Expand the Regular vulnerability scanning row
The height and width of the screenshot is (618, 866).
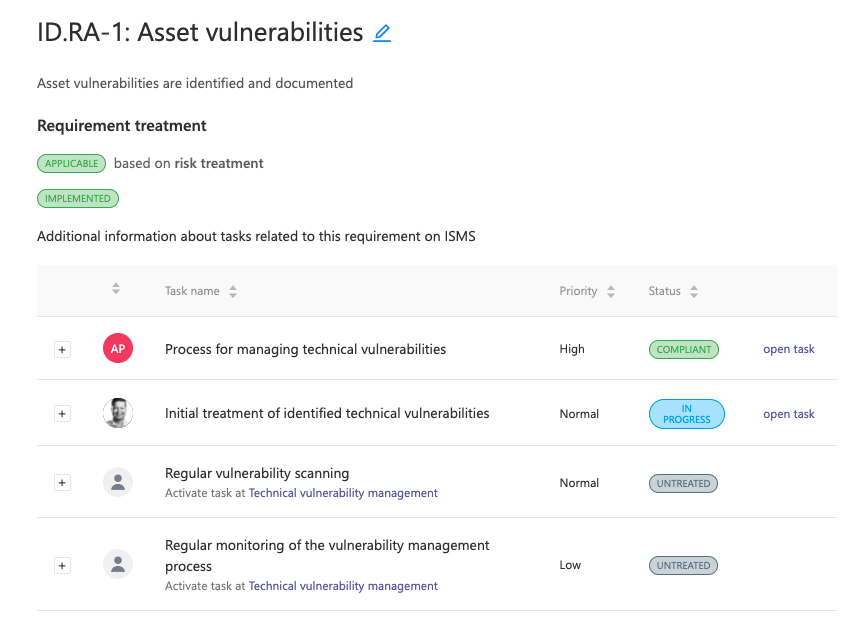point(62,483)
